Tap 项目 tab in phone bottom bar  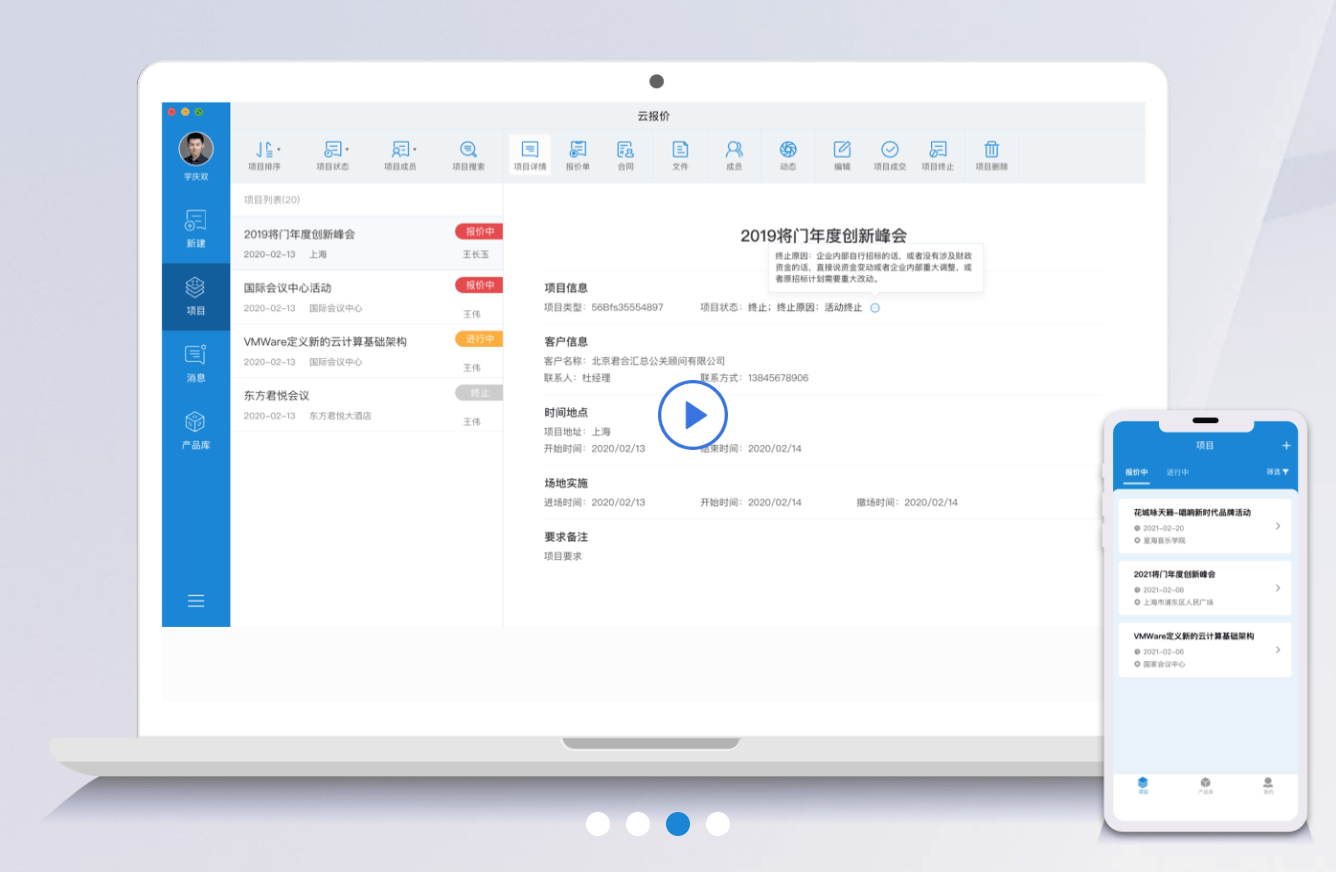coord(1143,785)
